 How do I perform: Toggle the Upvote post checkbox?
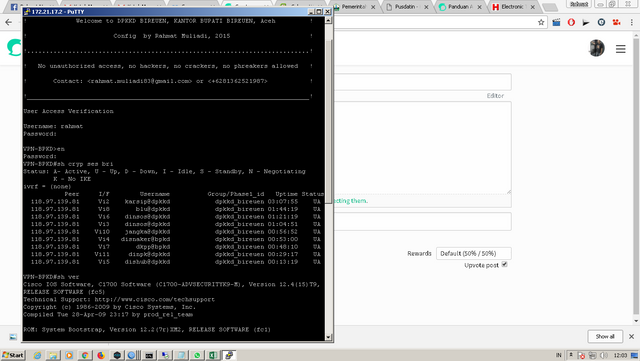tap(504, 264)
